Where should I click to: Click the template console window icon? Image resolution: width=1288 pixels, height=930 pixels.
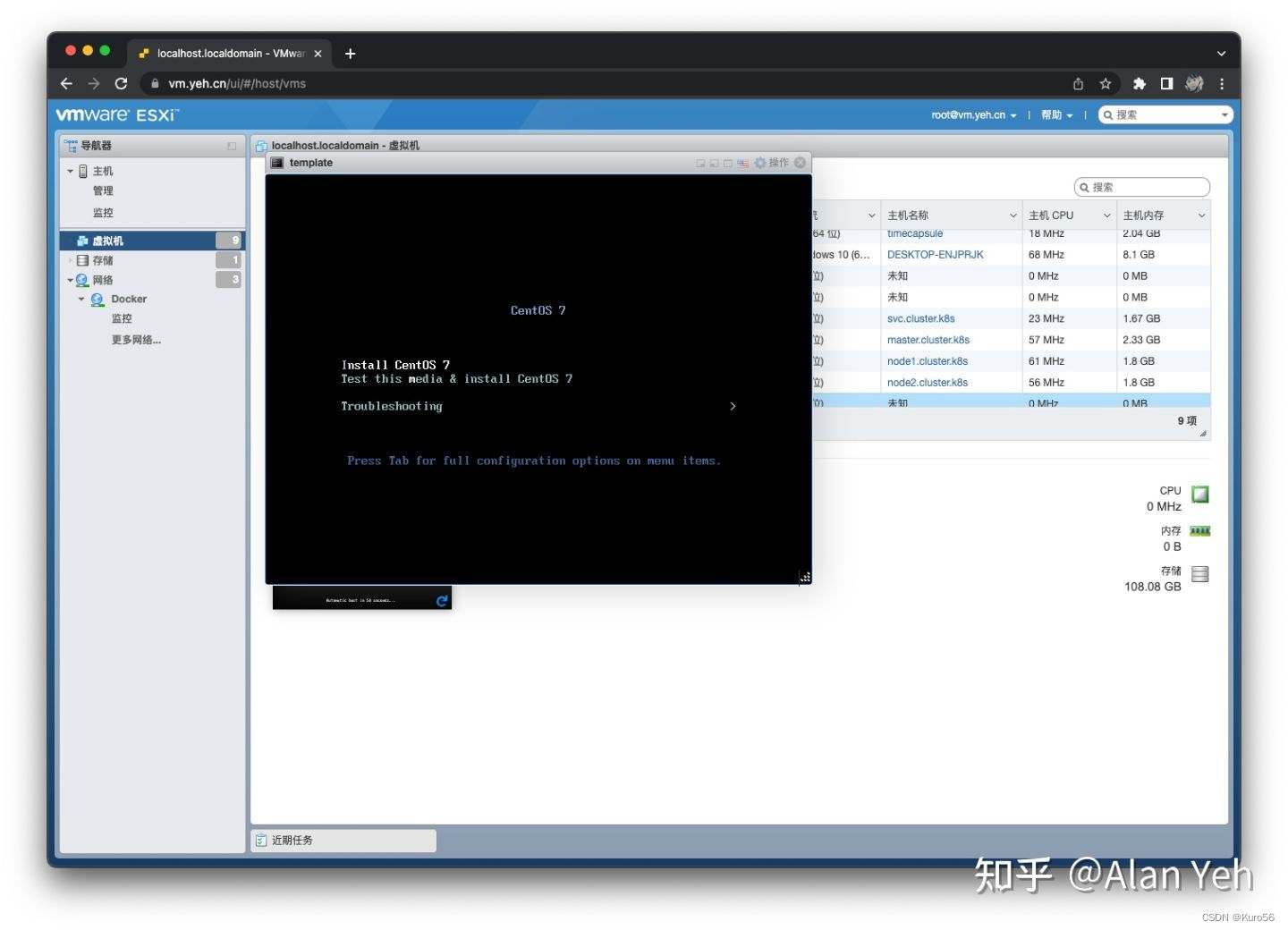pyautogui.click(x=277, y=163)
